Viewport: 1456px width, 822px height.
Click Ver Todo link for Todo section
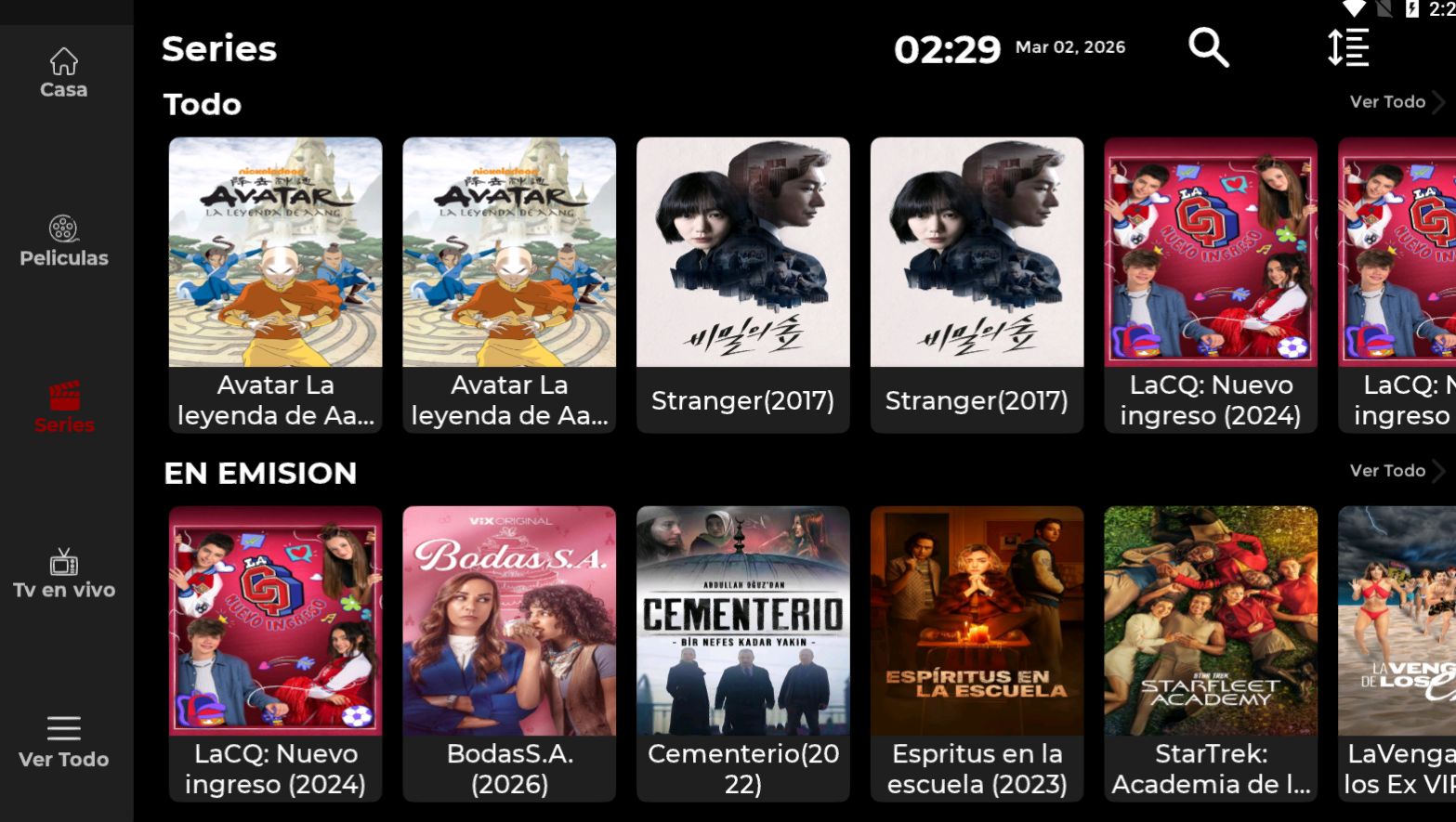[1387, 102]
